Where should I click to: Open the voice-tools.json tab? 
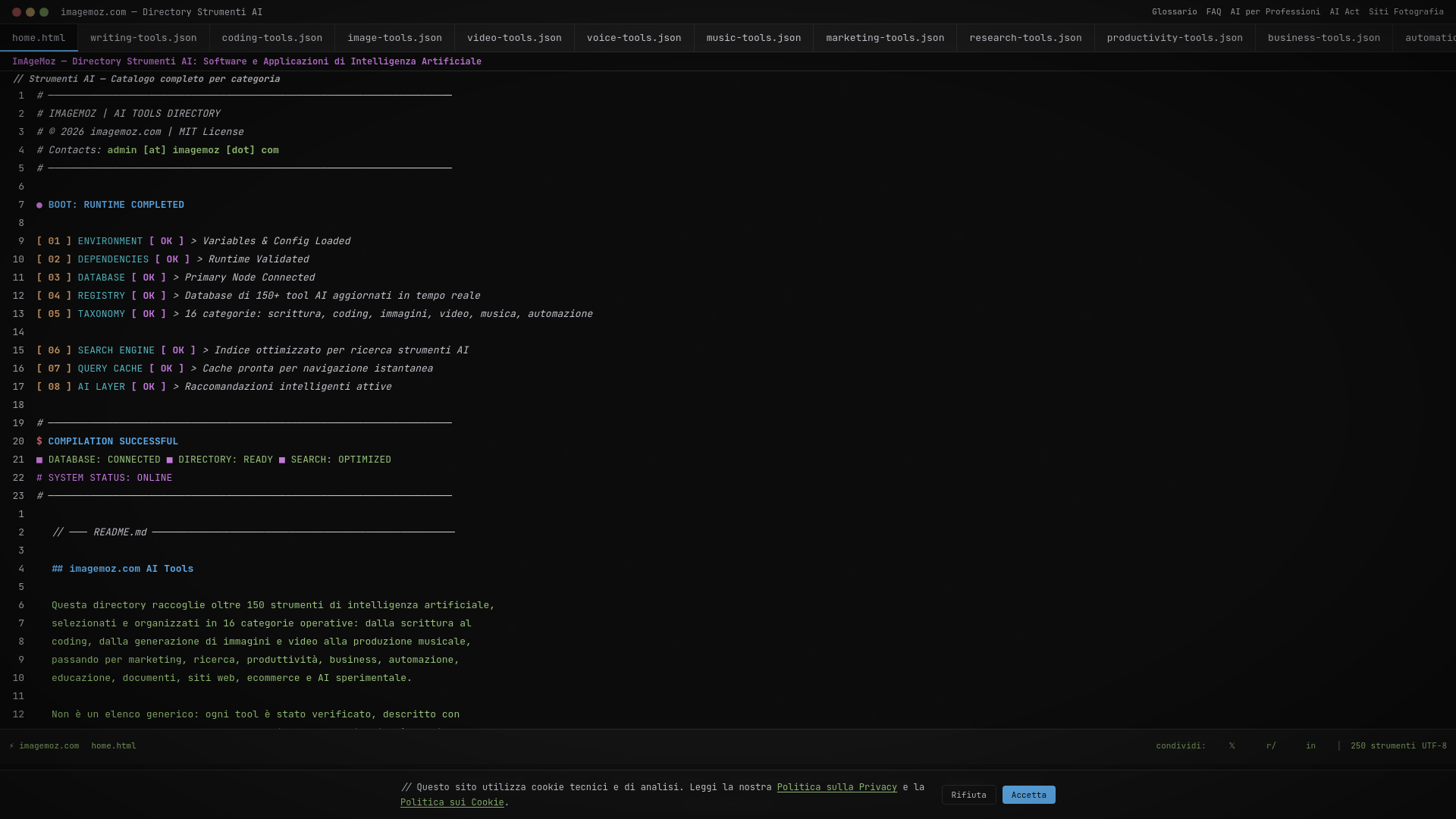[x=634, y=38]
